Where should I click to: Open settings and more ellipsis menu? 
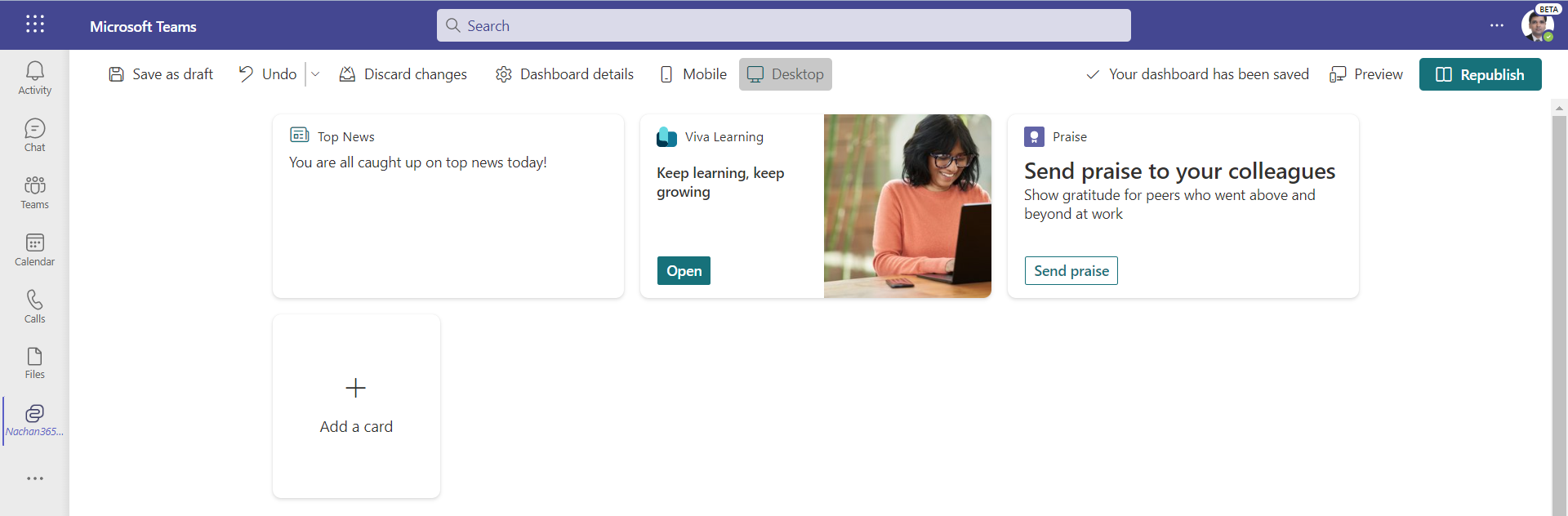1496,25
